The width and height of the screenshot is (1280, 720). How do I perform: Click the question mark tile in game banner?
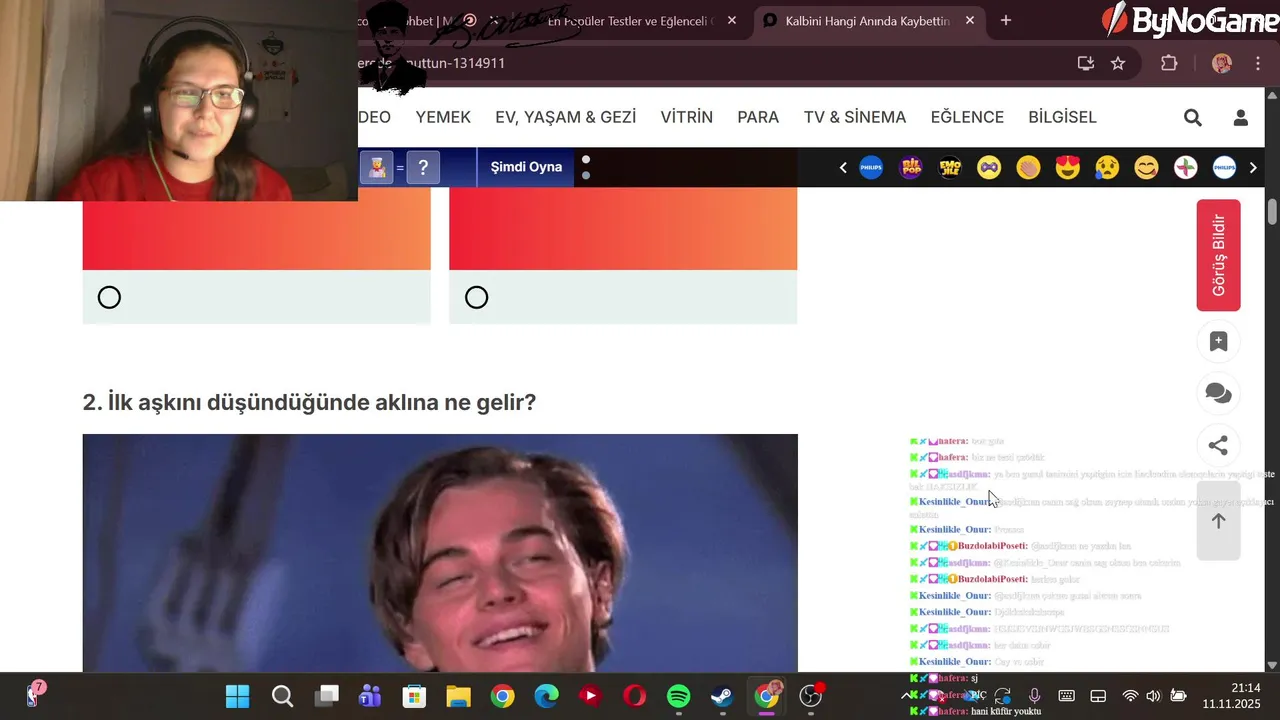click(x=423, y=167)
